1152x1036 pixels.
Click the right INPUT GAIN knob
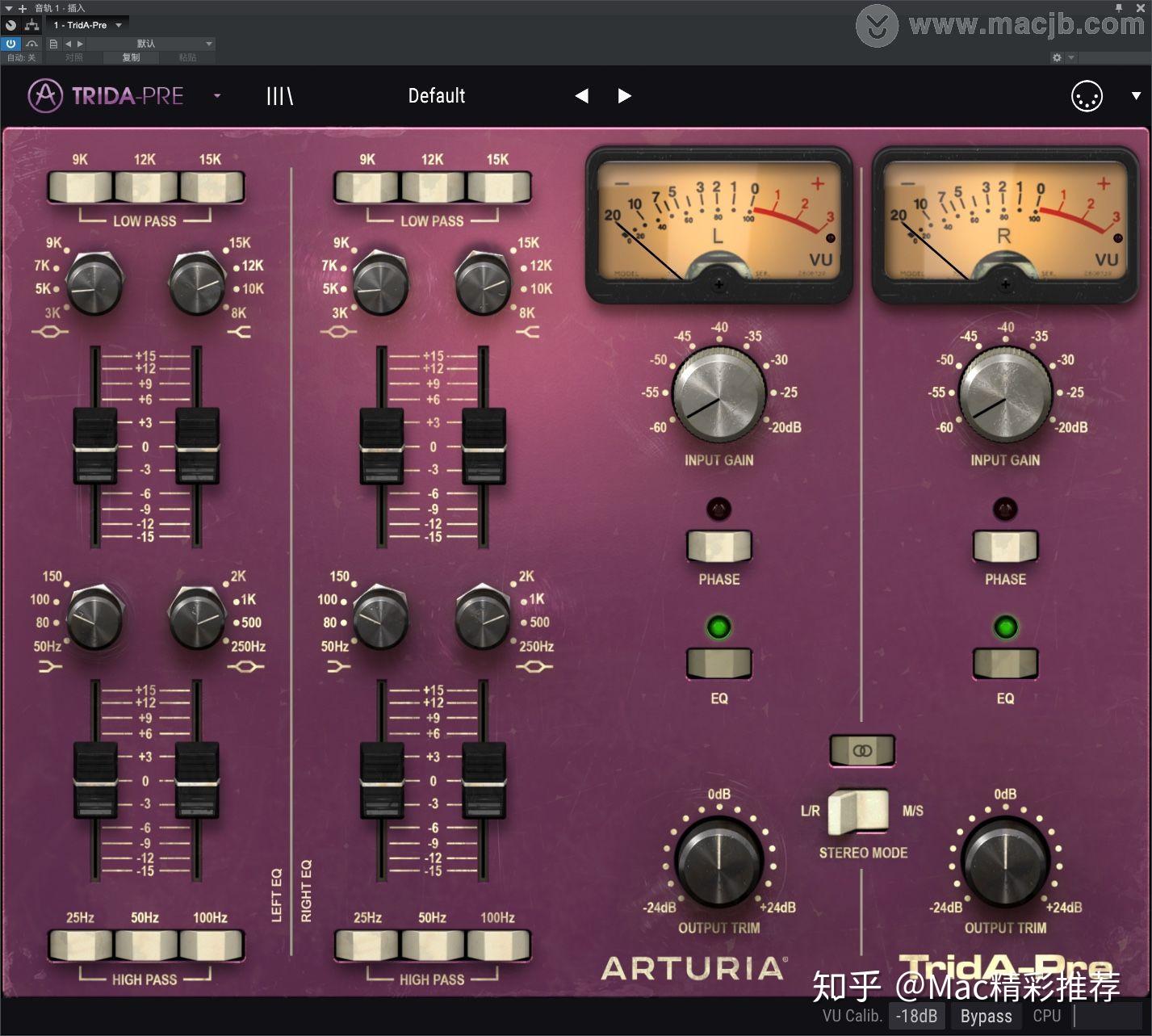1005,393
